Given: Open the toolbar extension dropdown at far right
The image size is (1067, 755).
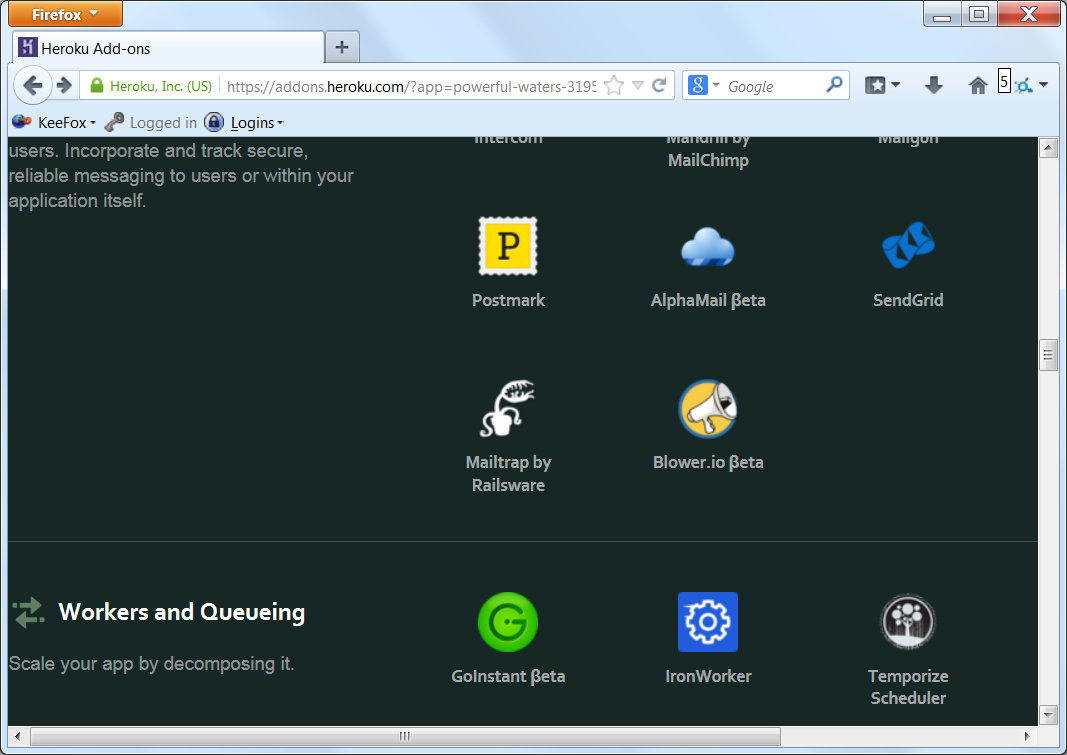Looking at the screenshot, I should coord(1043,86).
